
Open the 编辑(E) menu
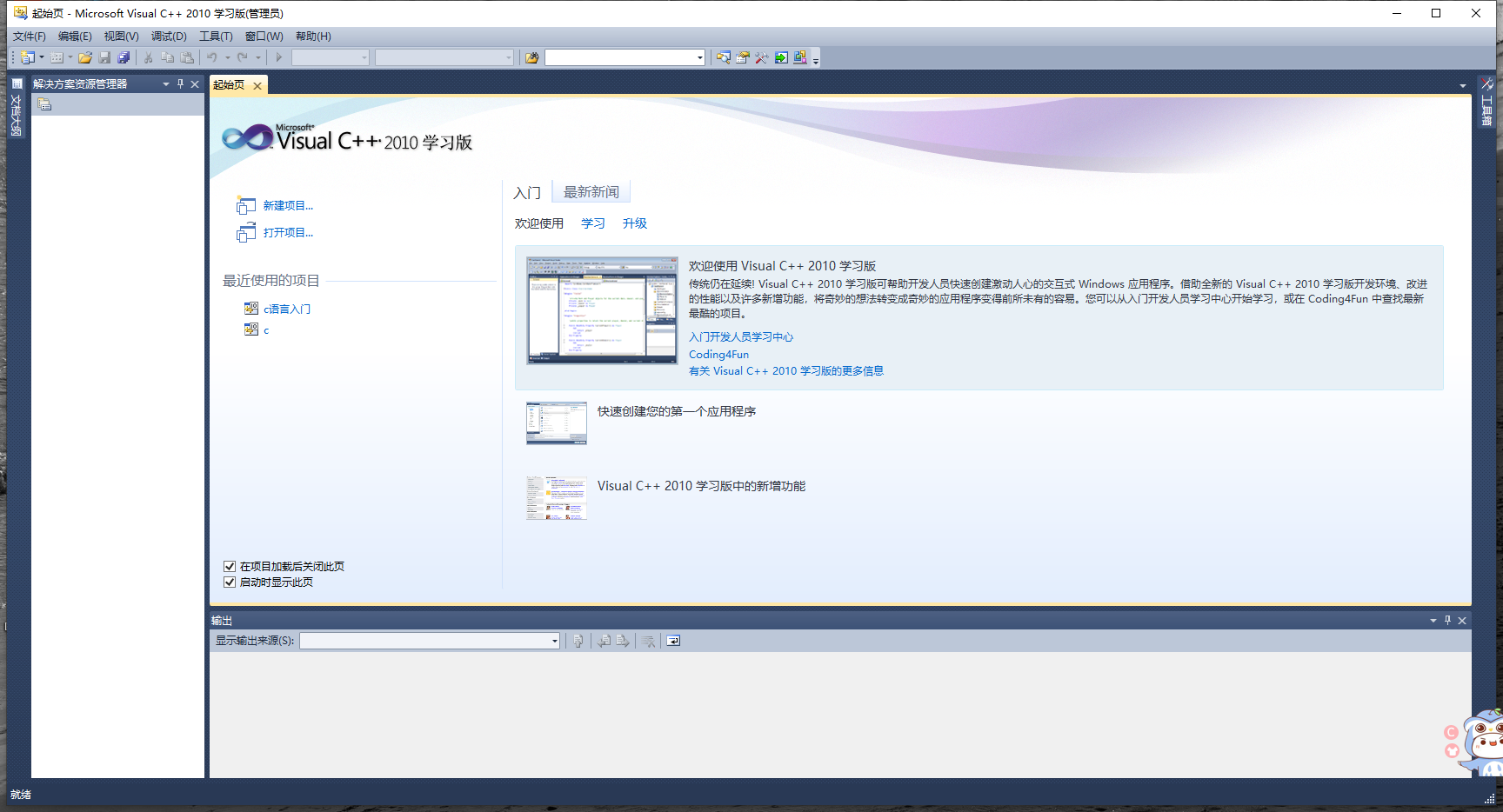coord(75,37)
